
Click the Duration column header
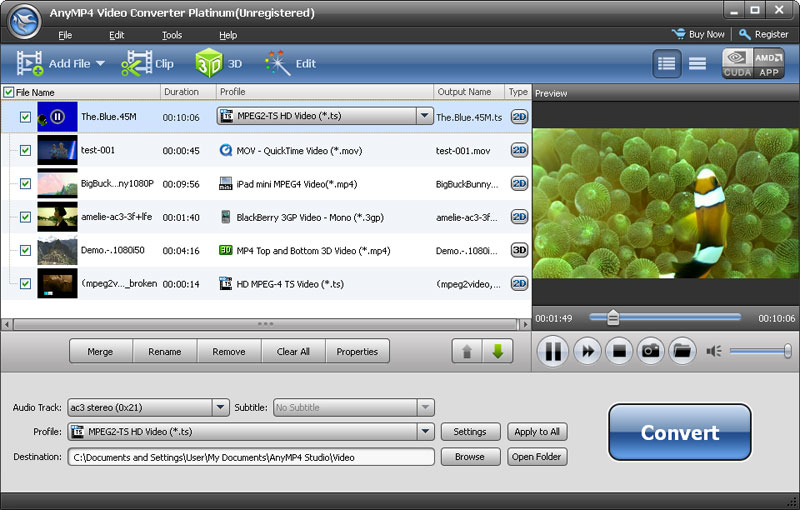(x=187, y=92)
